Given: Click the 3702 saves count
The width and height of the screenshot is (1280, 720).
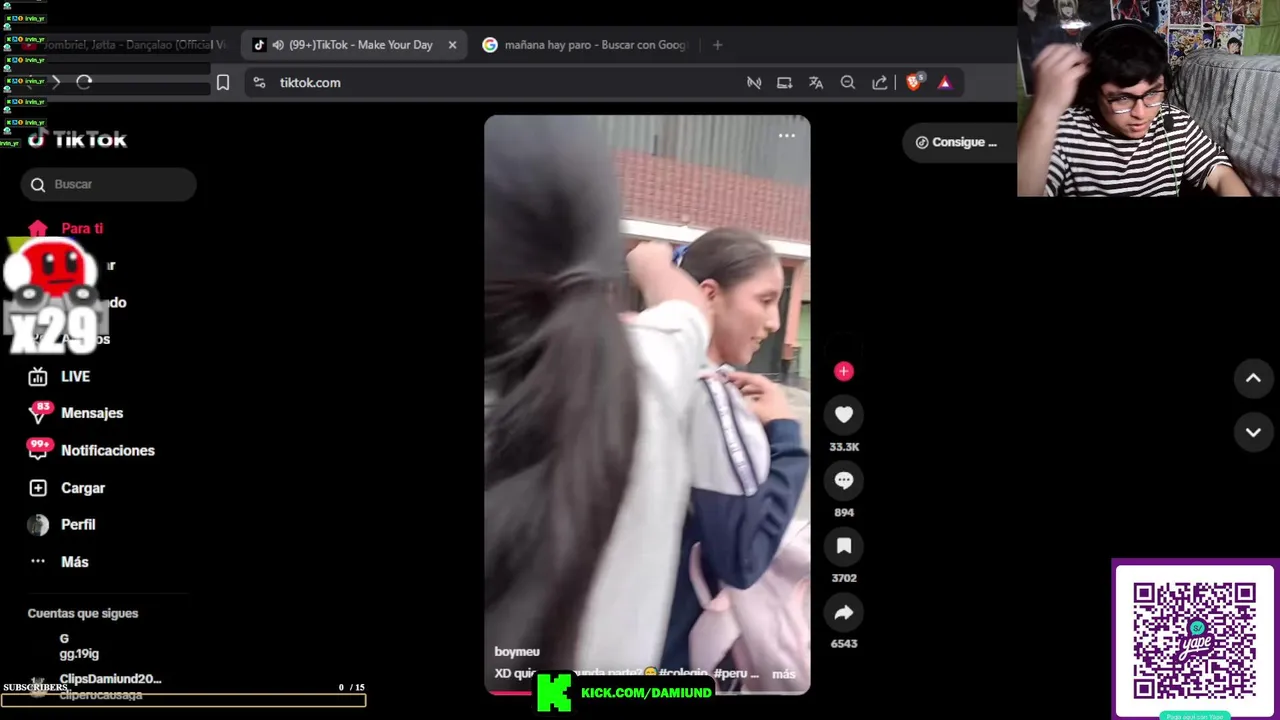Looking at the screenshot, I should point(844,578).
